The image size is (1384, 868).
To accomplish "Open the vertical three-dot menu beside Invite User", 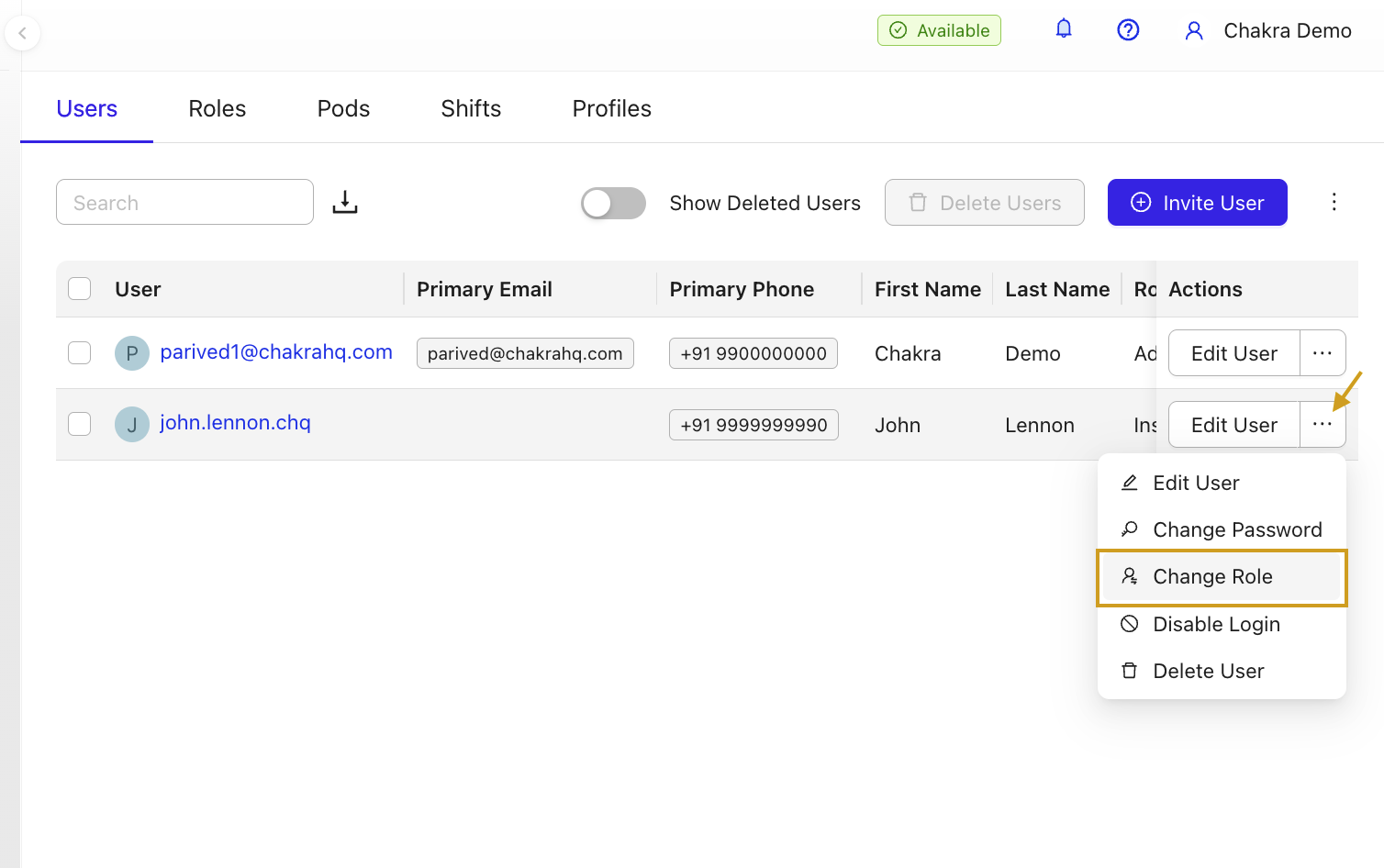I will pos(1334,202).
